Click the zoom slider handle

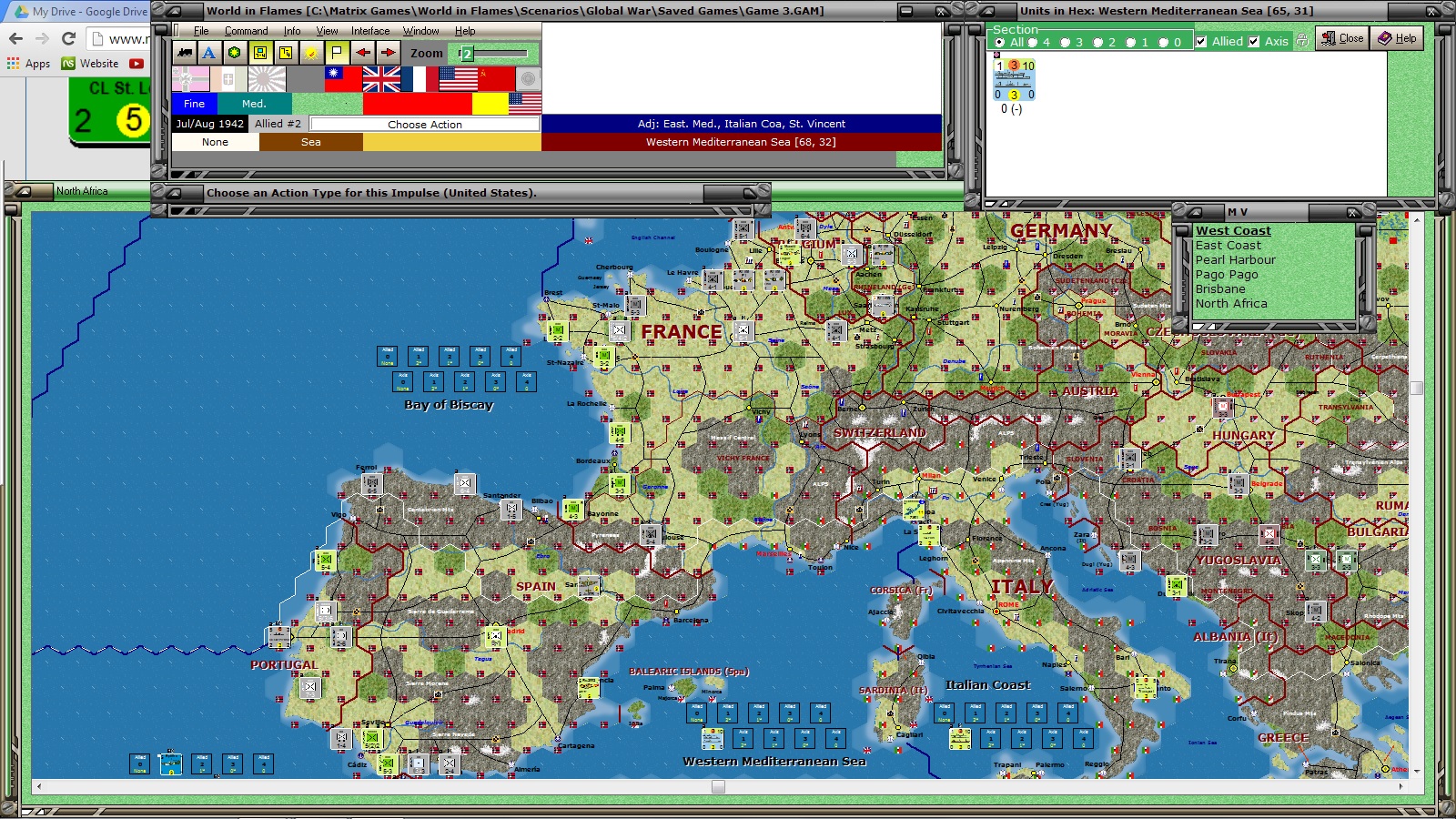pos(466,54)
